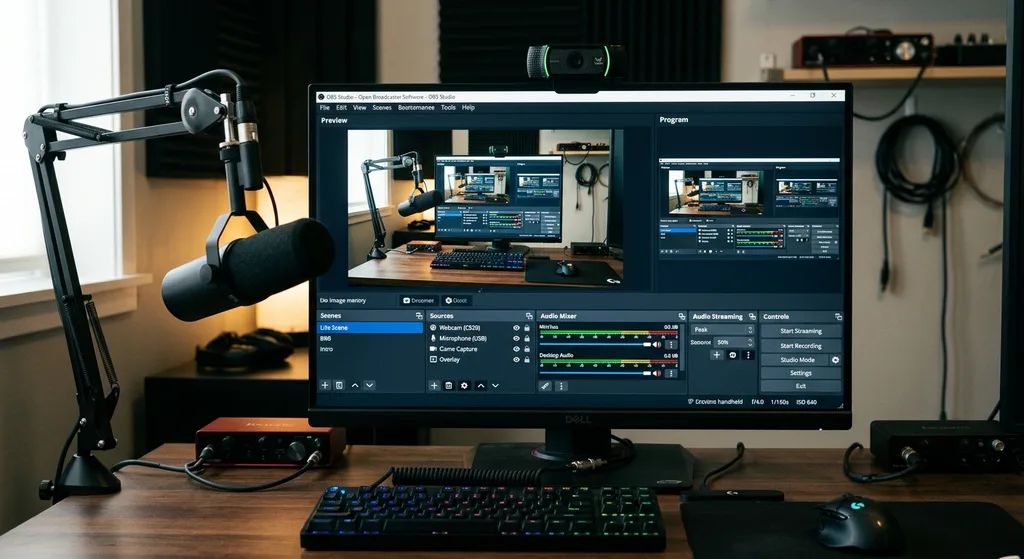Click the plus icon in Audio Streaming panel
Image resolution: width=1024 pixels, height=559 pixels.
(x=717, y=355)
